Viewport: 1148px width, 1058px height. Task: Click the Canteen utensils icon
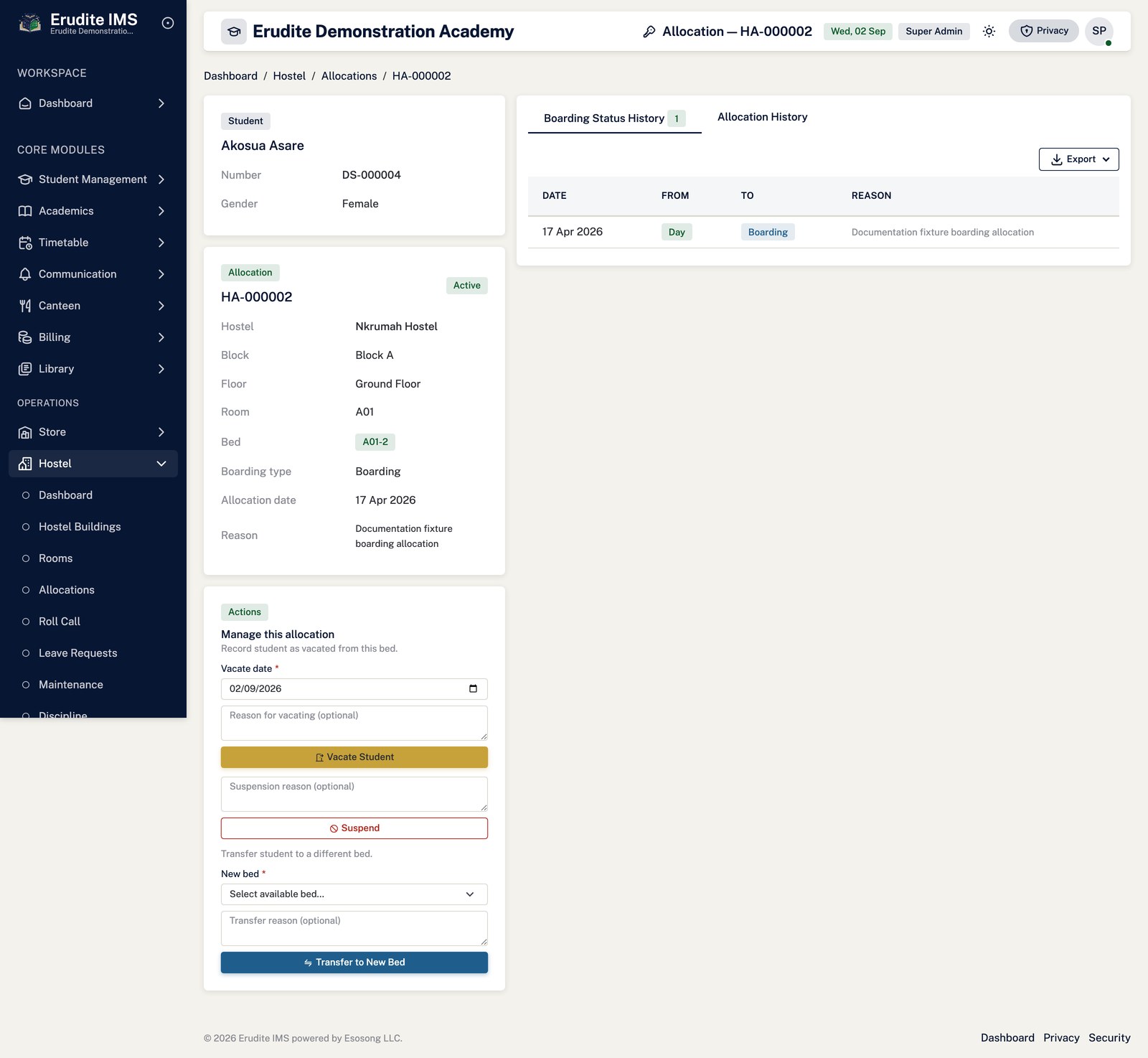click(25, 306)
